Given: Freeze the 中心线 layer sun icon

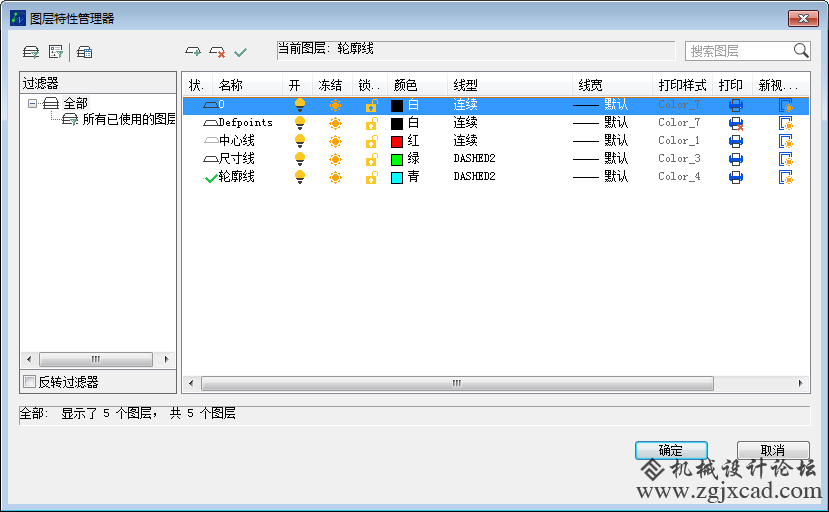Looking at the screenshot, I should (x=335, y=141).
